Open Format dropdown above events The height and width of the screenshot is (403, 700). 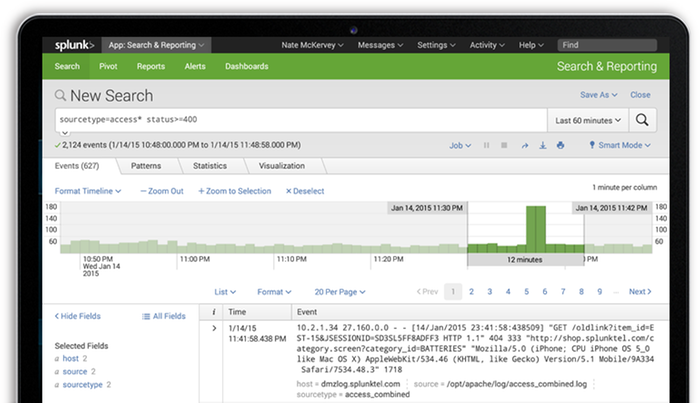(x=274, y=292)
